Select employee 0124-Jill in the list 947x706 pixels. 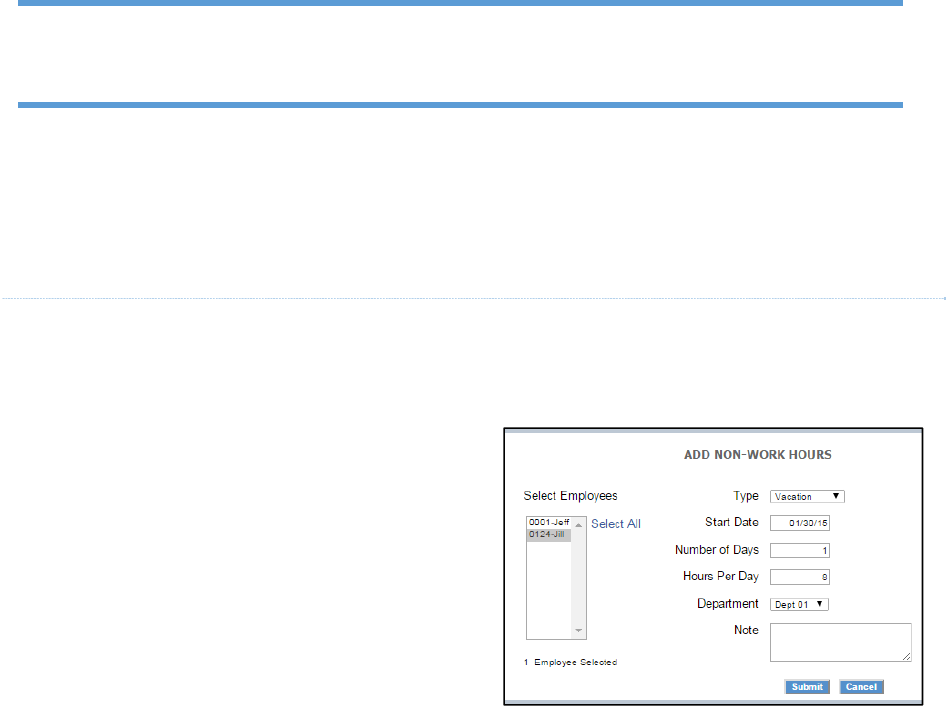point(548,534)
